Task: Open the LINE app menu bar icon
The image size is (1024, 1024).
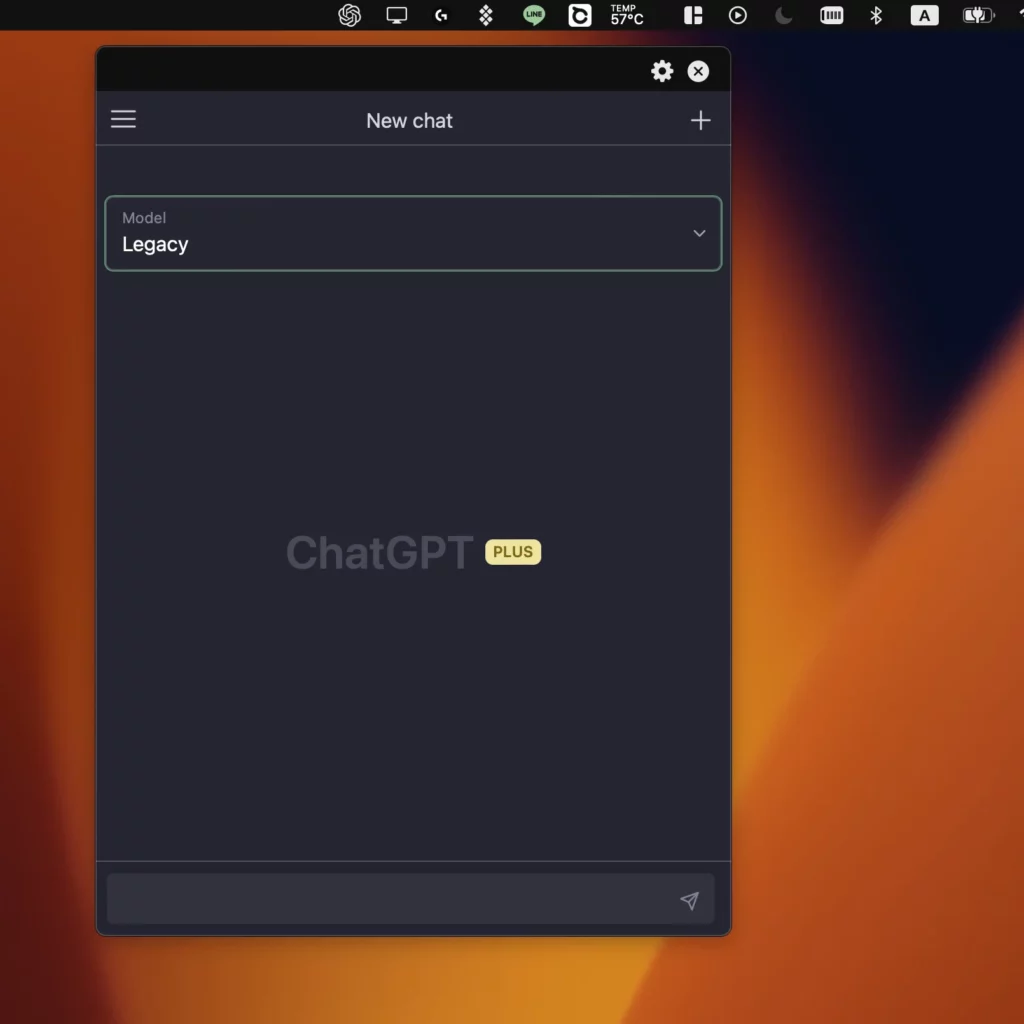Action: pos(534,15)
